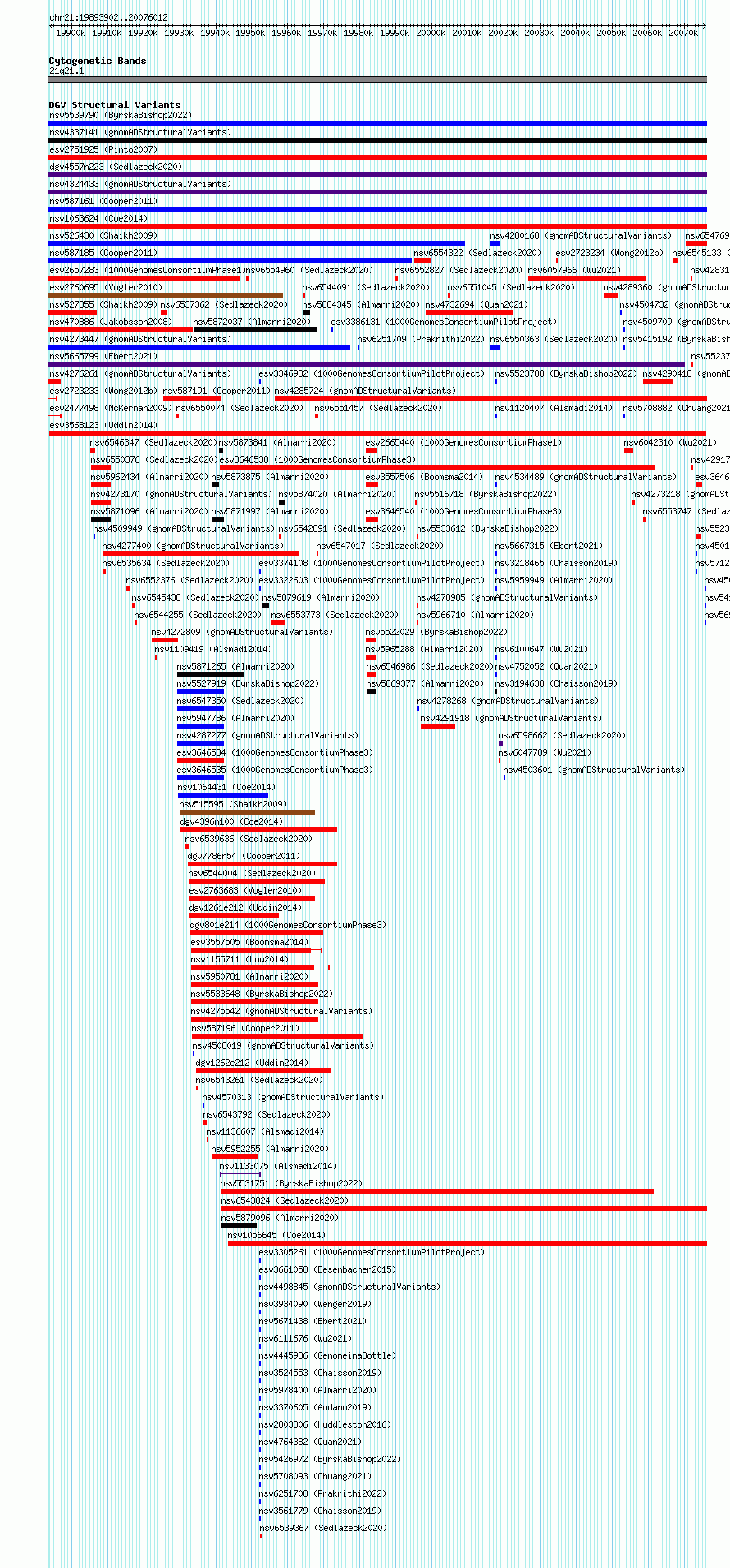
Task: Select nsv587185 (Cooper2011) label
Action: click(103, 253)
